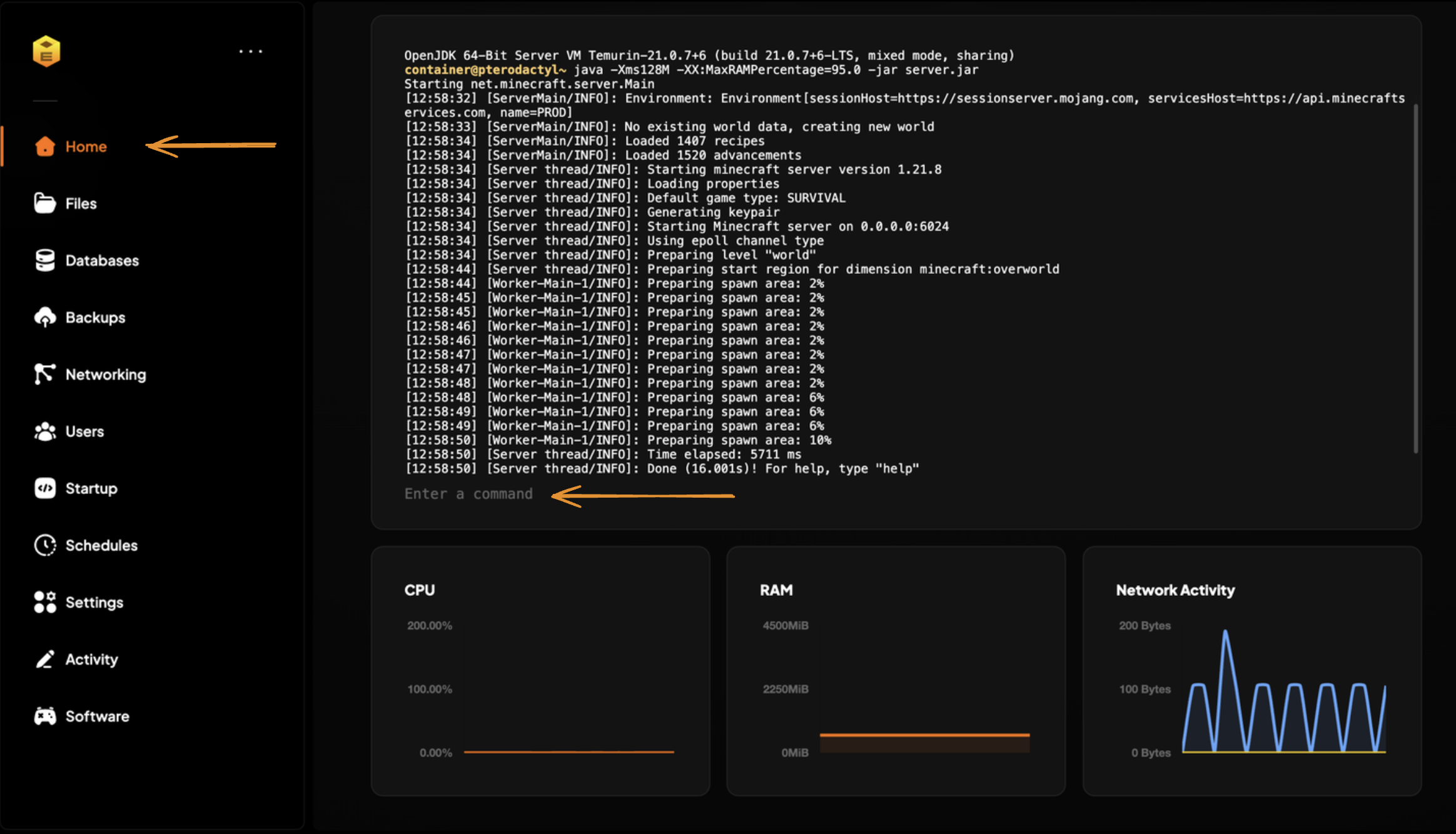Click the RAM usage graph panel
The width and height of the screenshot is (1456, 834).
[896, 671]
